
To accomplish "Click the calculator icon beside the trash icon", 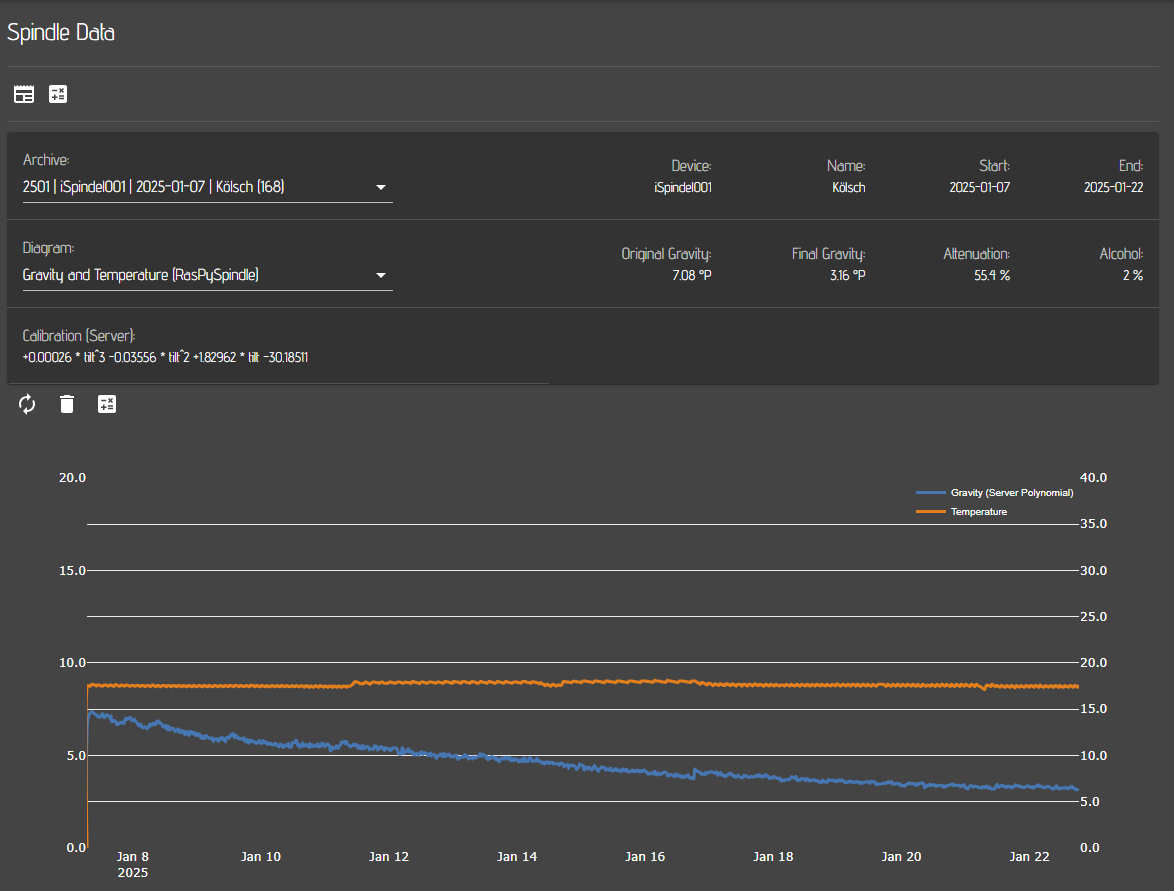I will pos(107,404).
